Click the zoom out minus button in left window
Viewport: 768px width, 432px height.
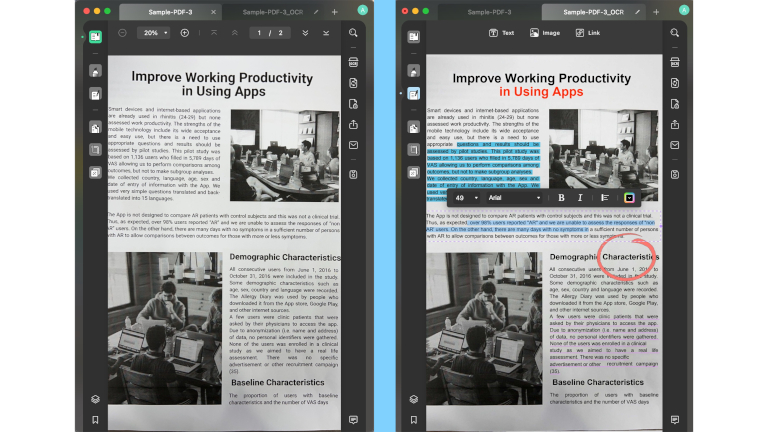pyautogui.click(x=122, y=33)
